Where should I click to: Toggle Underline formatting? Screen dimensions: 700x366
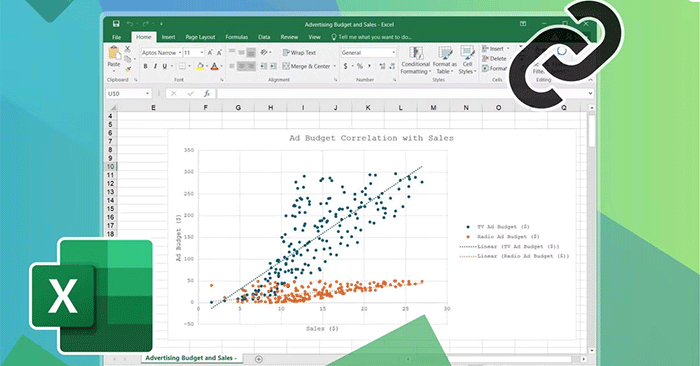[165, 66]
